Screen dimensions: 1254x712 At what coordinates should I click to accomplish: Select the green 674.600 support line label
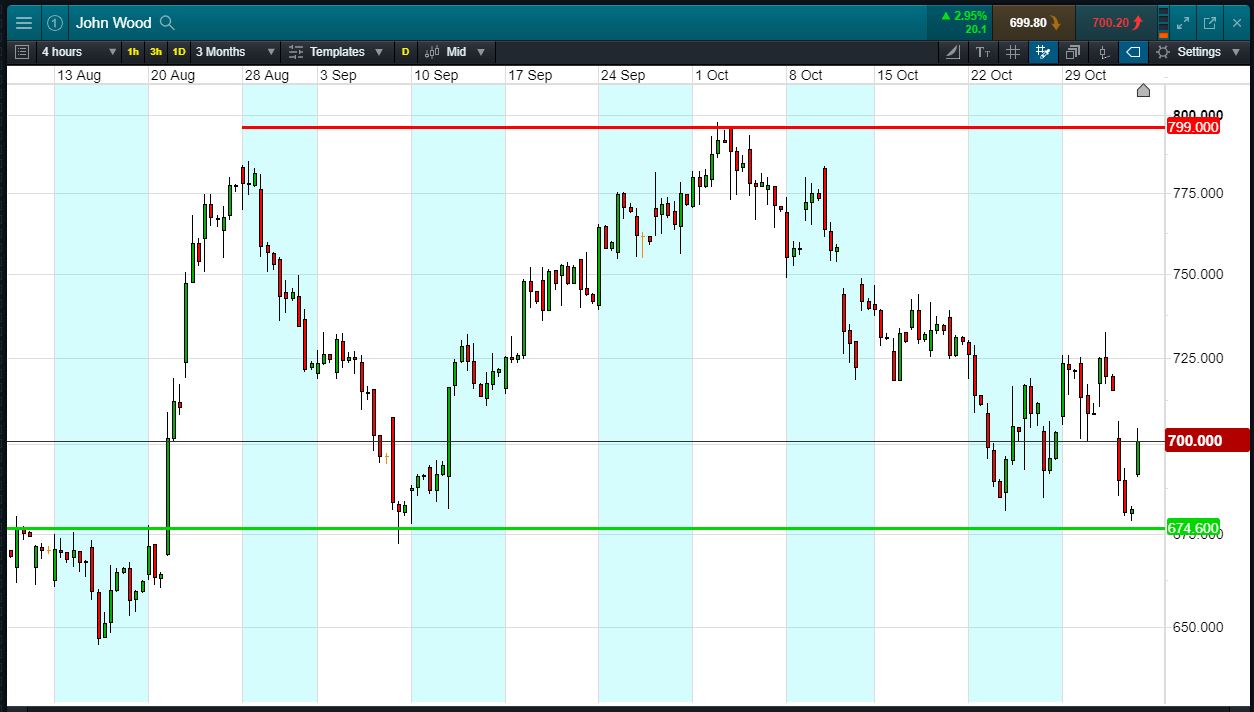1193,528
